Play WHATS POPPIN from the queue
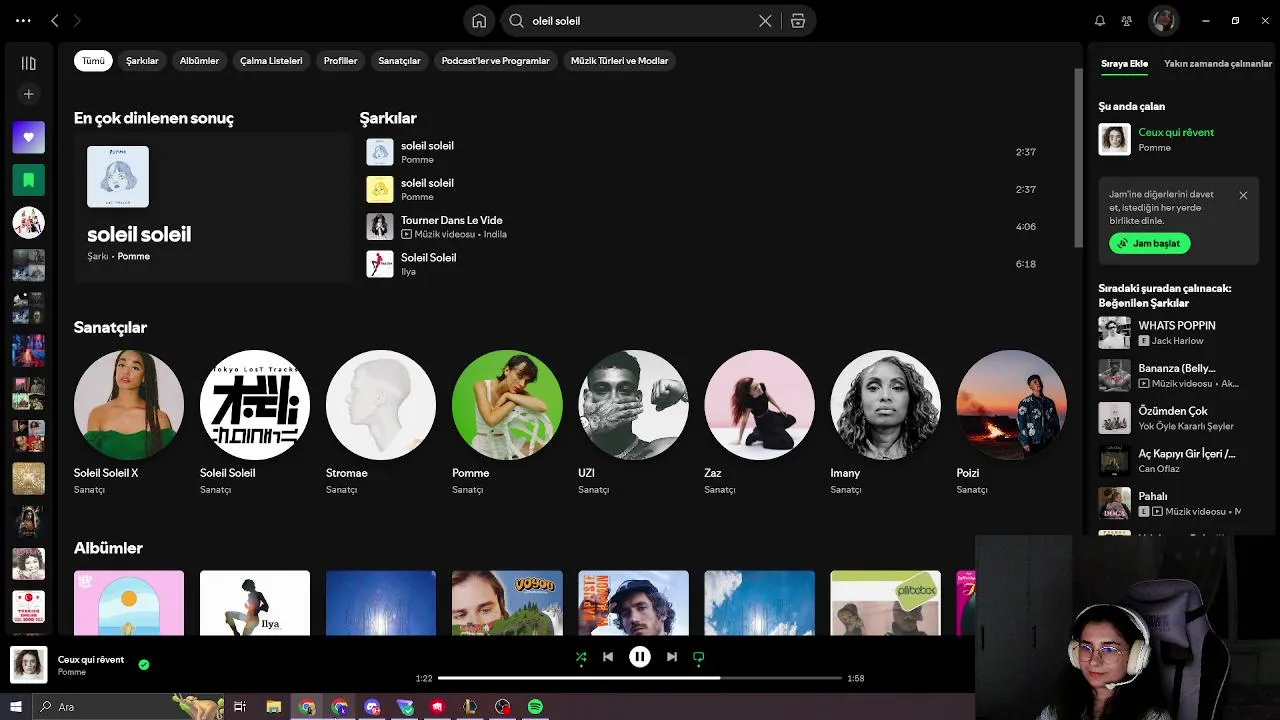The height and width of the screenshot is (720, 1280). (x=1178, y=333)
